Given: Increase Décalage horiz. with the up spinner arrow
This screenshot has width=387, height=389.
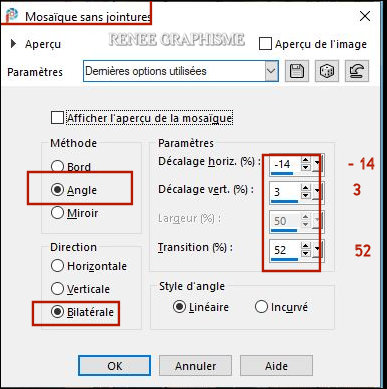Looking at the screenshot, I should (x=305, y=160).
